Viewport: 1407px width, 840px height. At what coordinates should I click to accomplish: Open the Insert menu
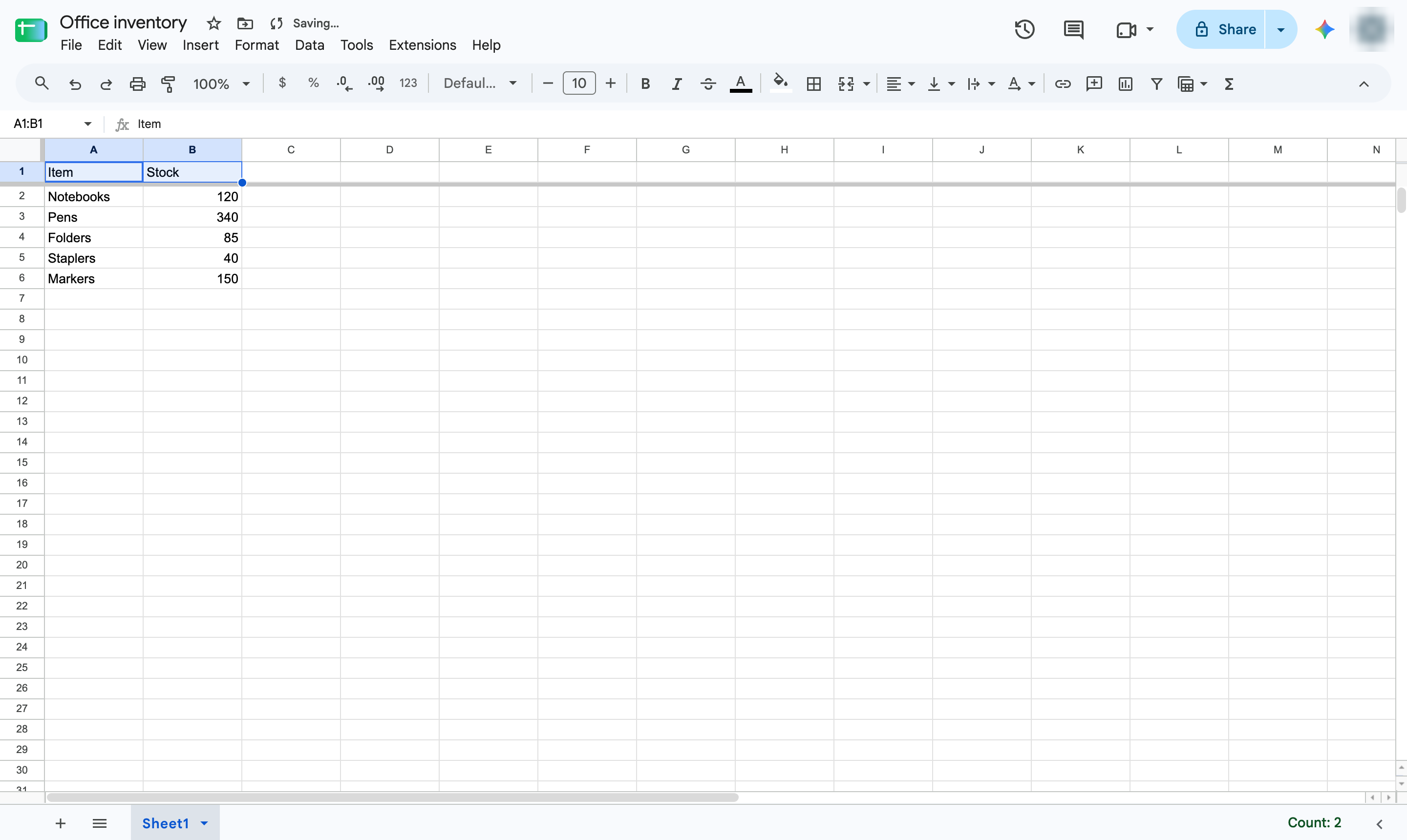point(200,45)
